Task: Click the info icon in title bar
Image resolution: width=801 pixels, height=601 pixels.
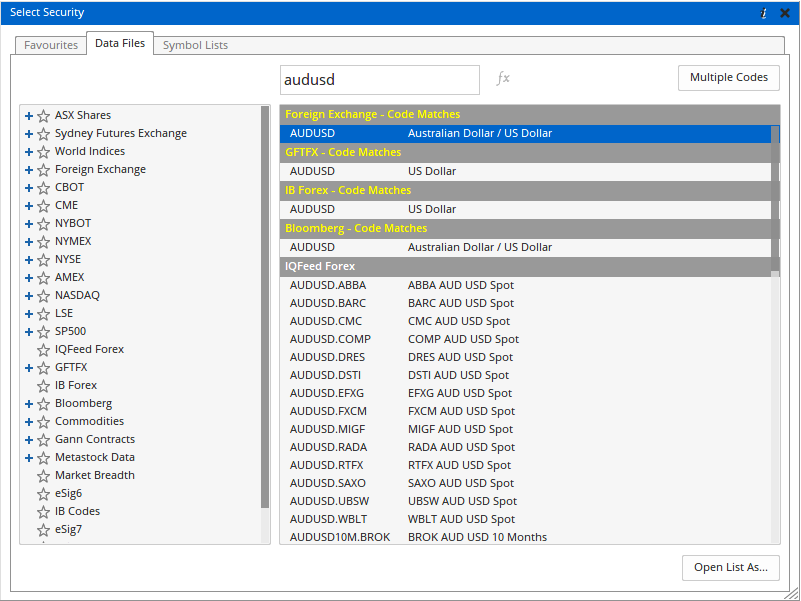Action: 763,13
